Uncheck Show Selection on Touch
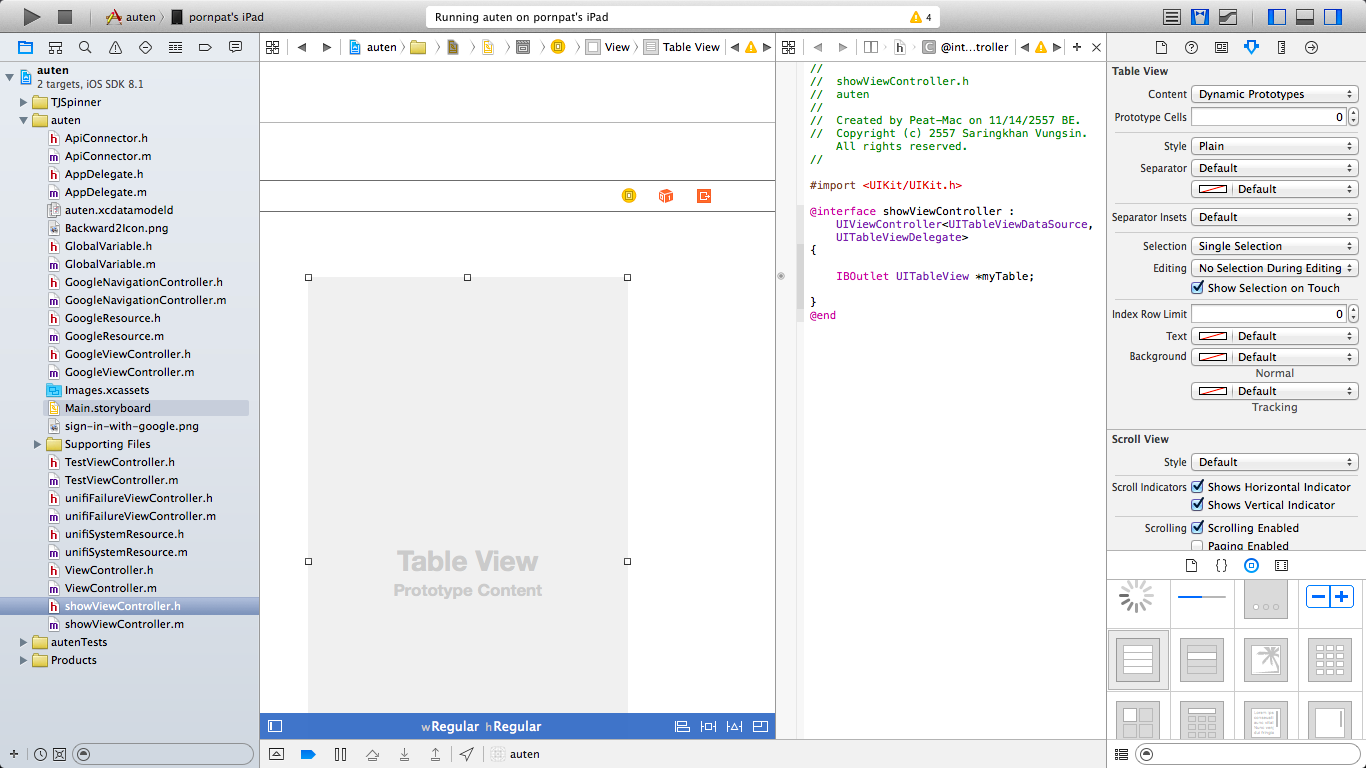The image size is (1366, 768). tap(1198, 288)
